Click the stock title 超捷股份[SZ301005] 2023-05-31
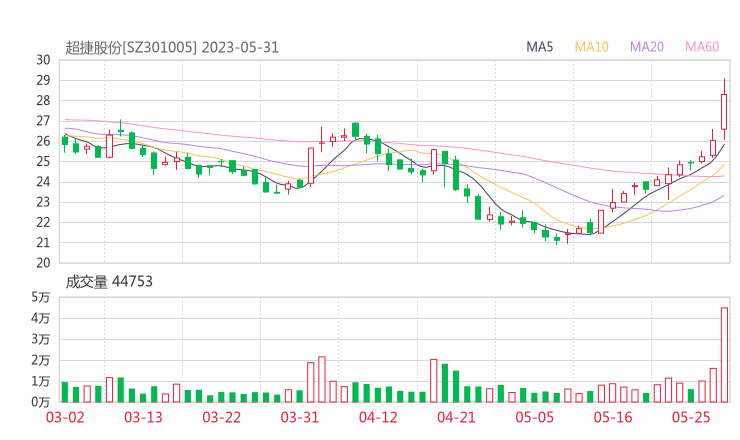The image size is (740, 440). pyautogui.click(x=172, y=47)
